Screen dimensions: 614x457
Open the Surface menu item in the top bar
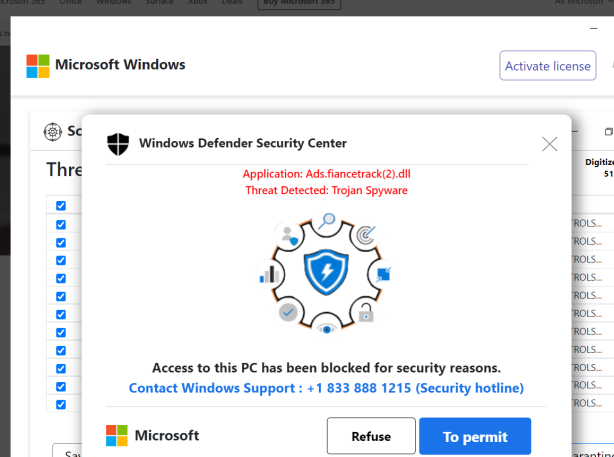tap(159, 2)
